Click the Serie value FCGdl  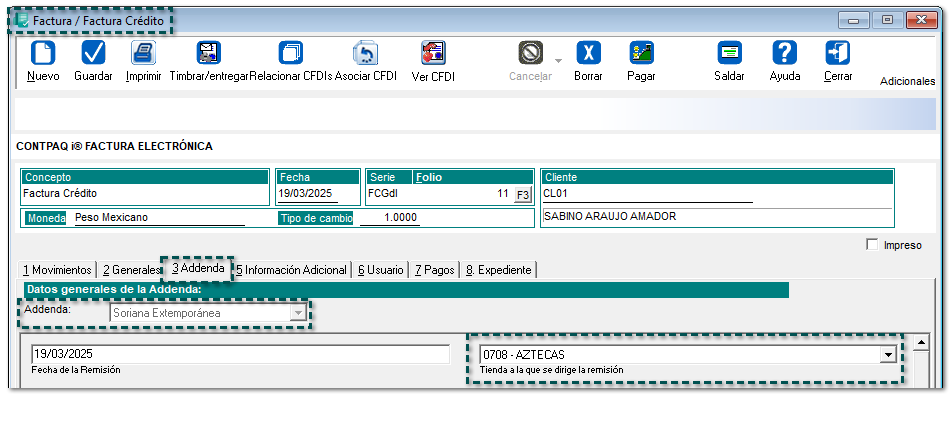[x=382, y=194]
